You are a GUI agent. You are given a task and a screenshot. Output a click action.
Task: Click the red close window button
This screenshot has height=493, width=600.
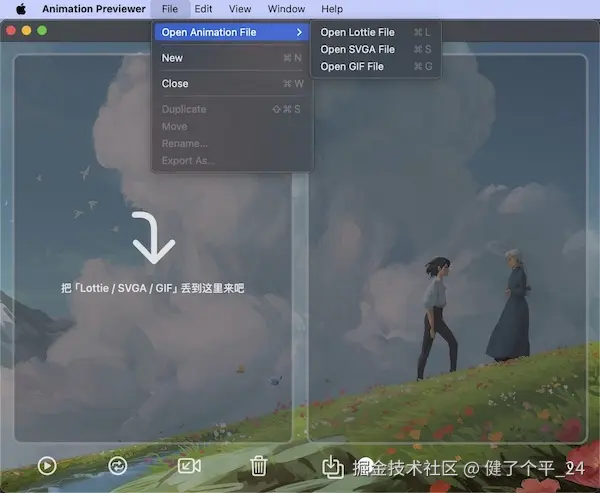[11, 31]
